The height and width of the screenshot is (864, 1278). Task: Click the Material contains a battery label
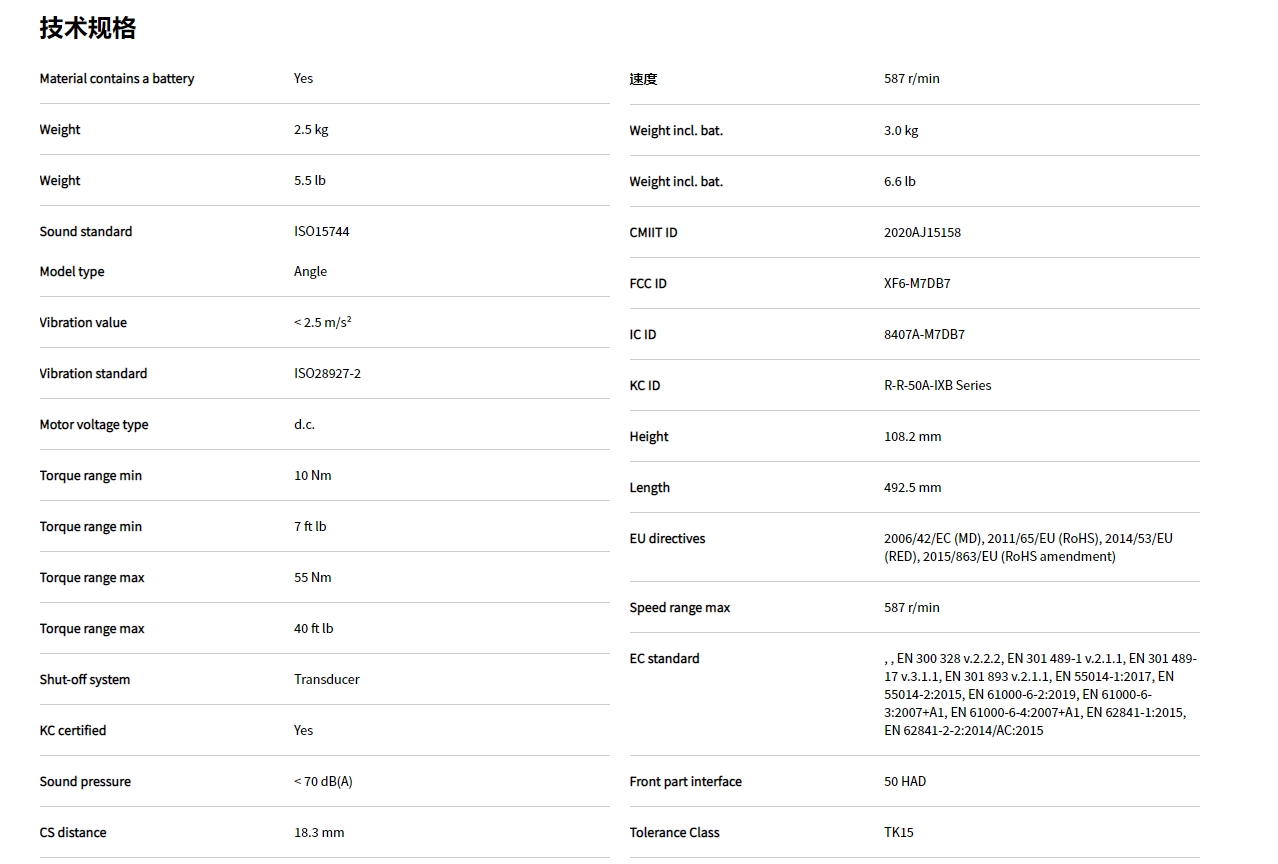[117, 79]
